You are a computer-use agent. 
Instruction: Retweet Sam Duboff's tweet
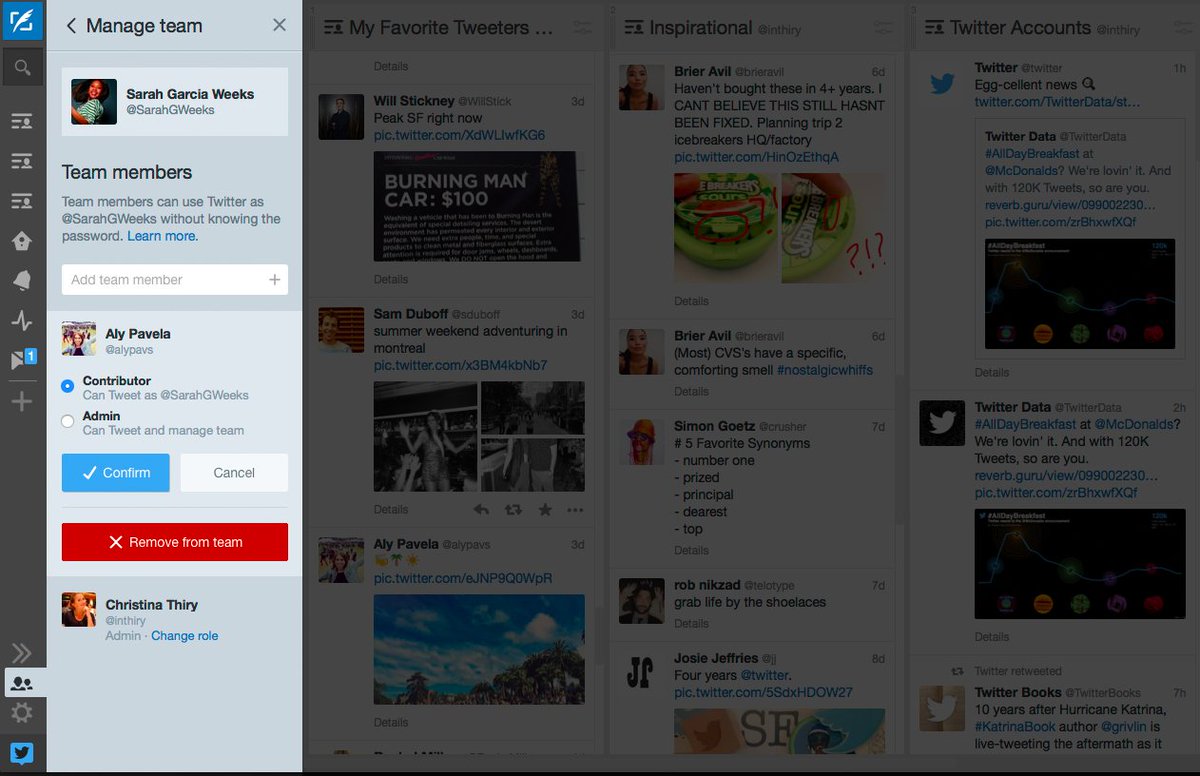[x=513, y=510]
